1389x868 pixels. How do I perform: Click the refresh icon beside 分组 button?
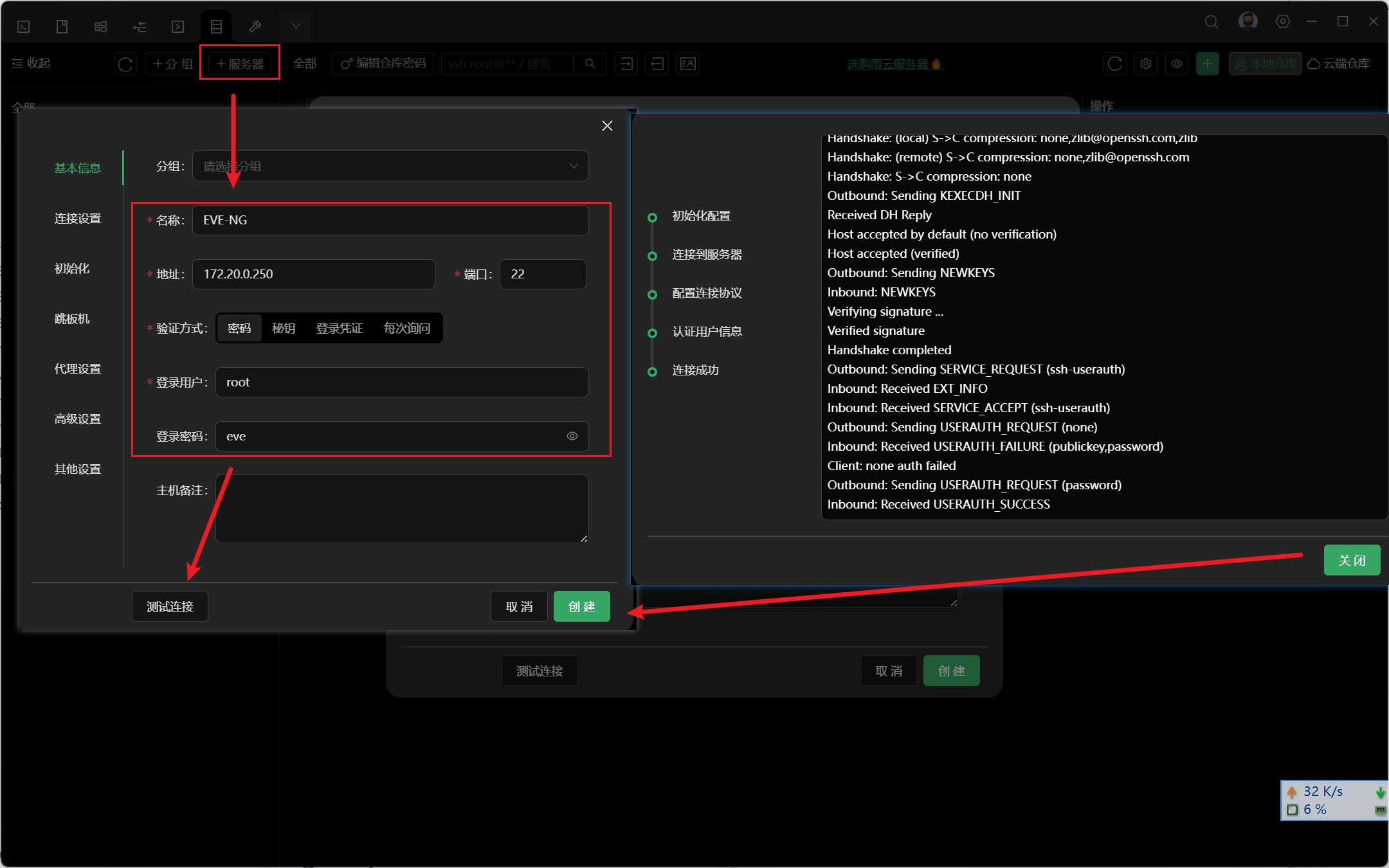click(125, 64)
